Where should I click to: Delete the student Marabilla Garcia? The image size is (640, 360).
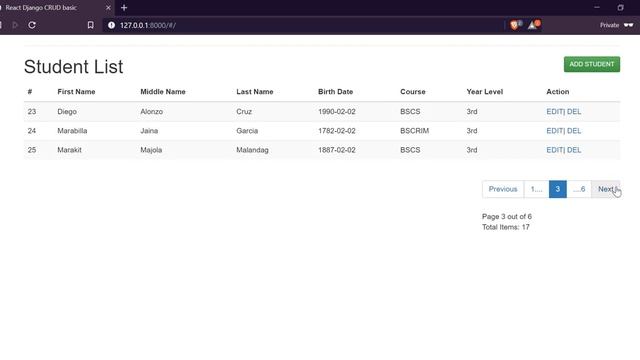(574, 131)
